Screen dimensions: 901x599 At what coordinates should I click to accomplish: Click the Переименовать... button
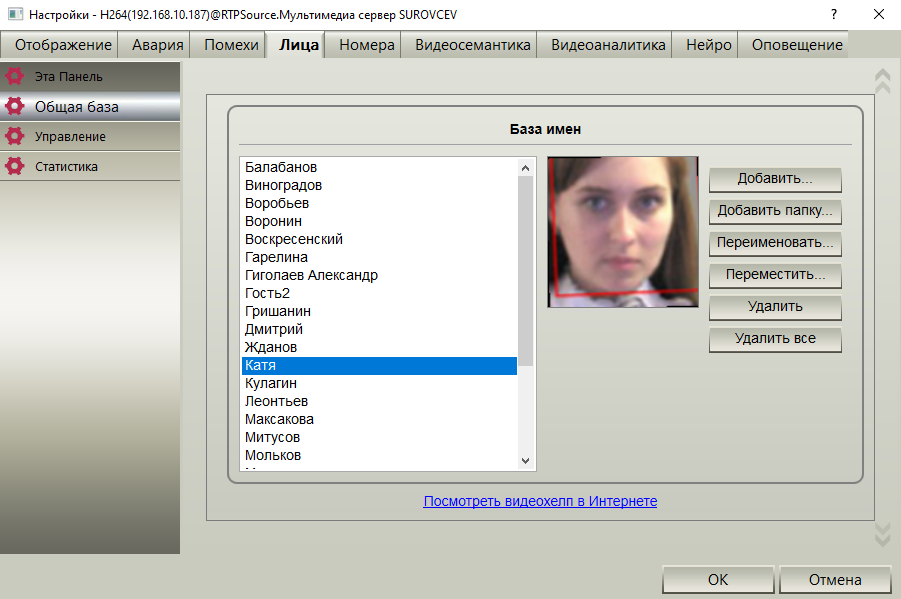(775, 243)
